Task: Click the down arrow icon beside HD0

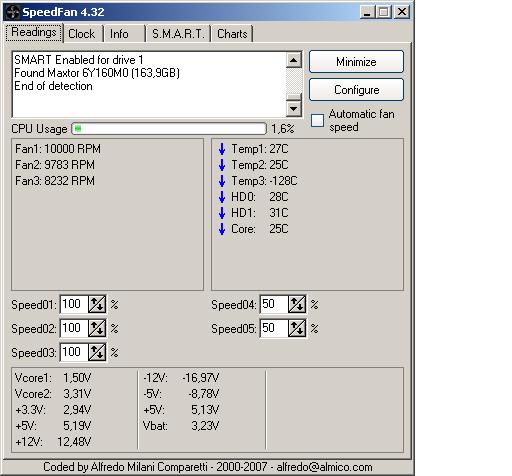Action: coord(222,197)
